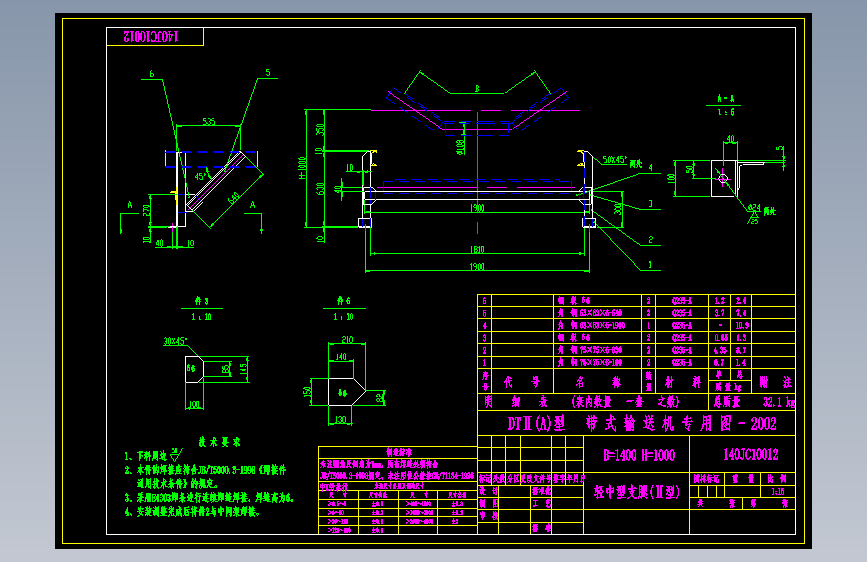Select the 30X45° chamfer note on part 3
867x562 pixels.
pyautogui.click(x=175, y=341)
